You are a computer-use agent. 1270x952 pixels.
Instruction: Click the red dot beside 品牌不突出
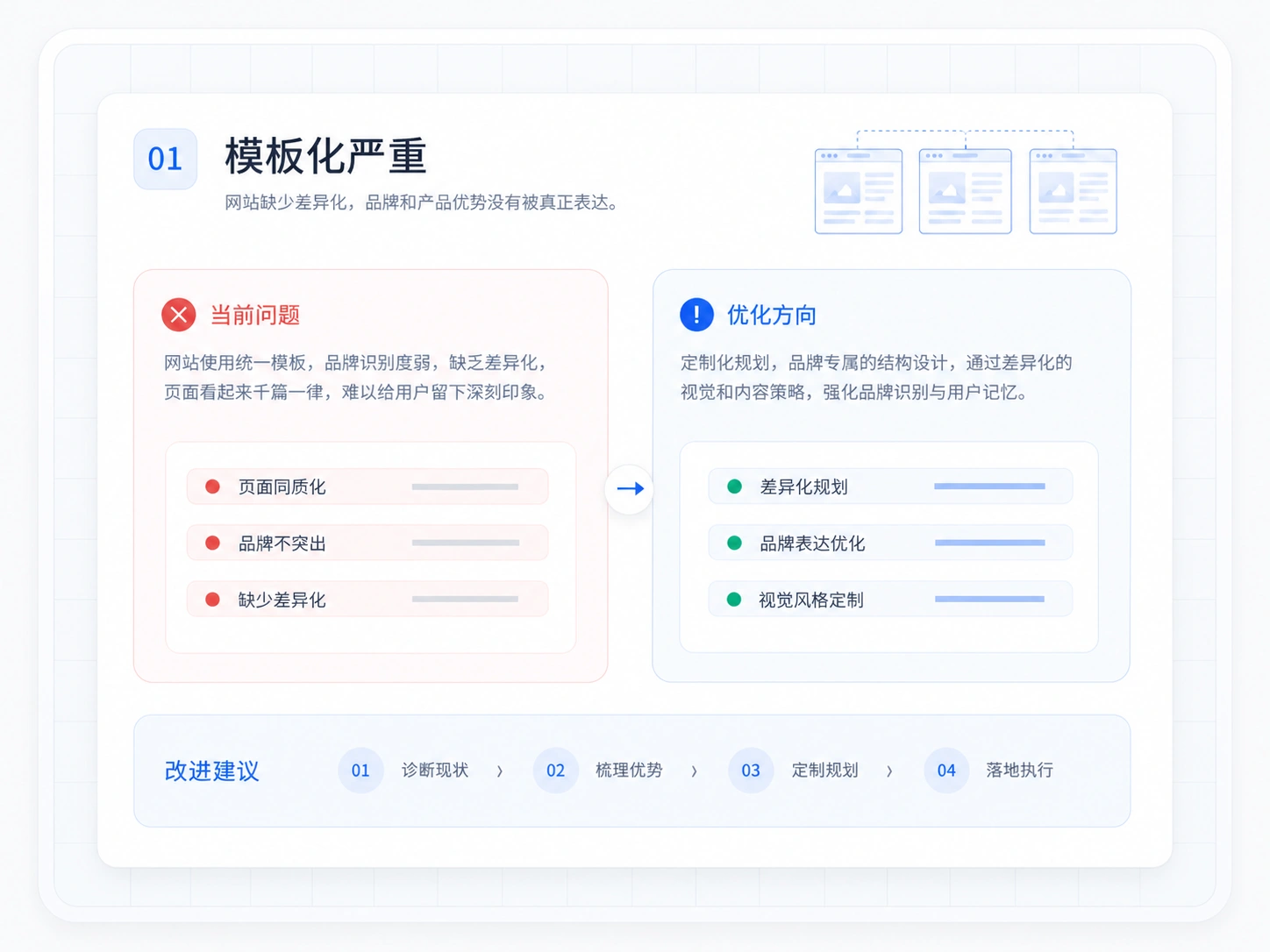(212, 543)
